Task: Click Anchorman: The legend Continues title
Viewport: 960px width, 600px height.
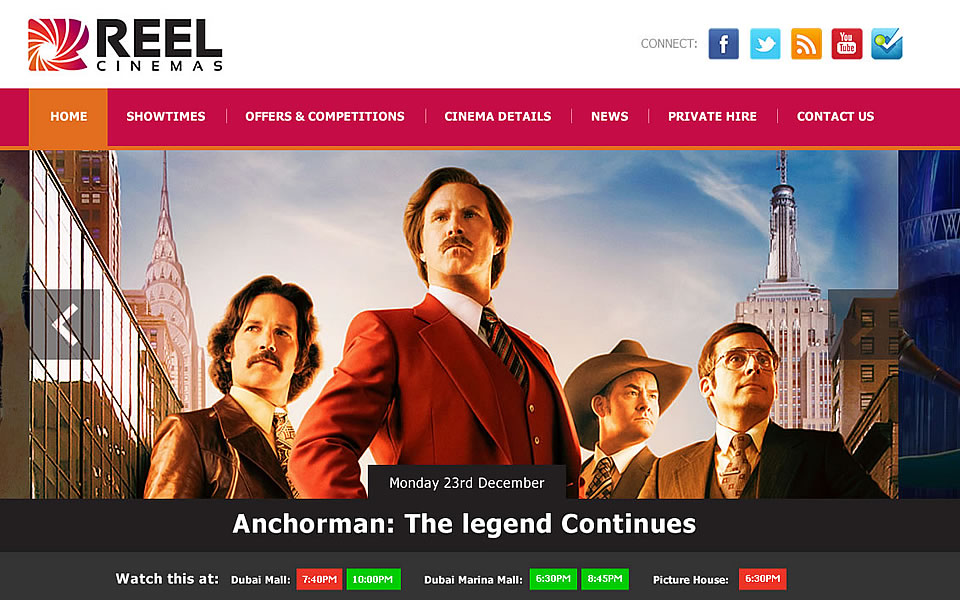Action: click(x=464, y=524)
